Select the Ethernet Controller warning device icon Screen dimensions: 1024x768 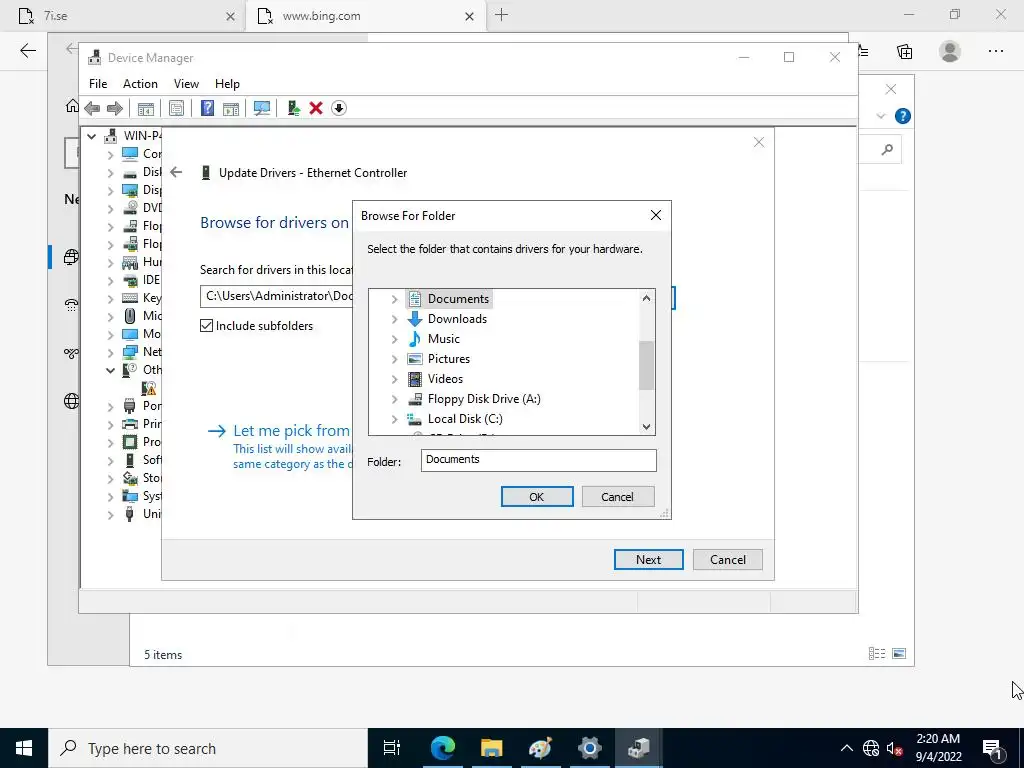150,388
